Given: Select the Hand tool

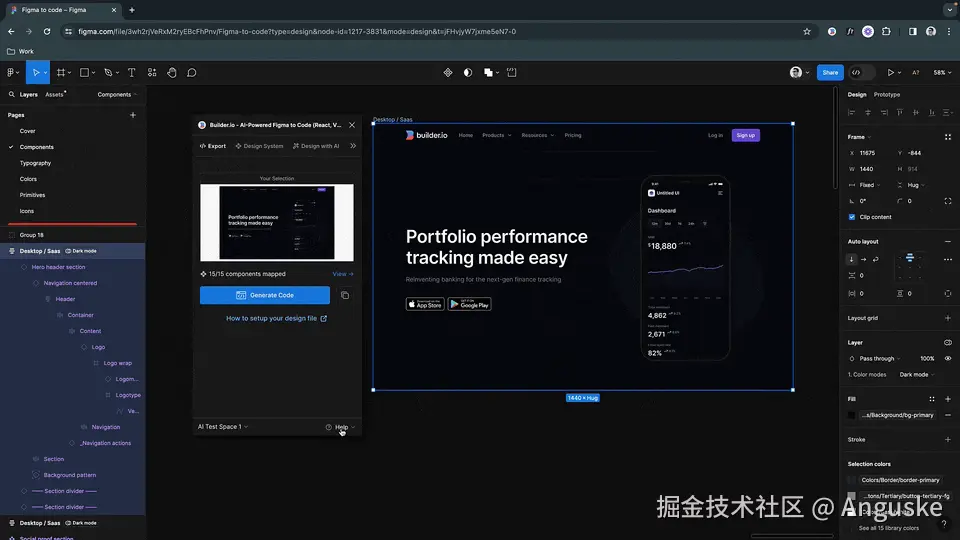Looking at the screenshot, I should pyautogui.click(x=172, y=72).
